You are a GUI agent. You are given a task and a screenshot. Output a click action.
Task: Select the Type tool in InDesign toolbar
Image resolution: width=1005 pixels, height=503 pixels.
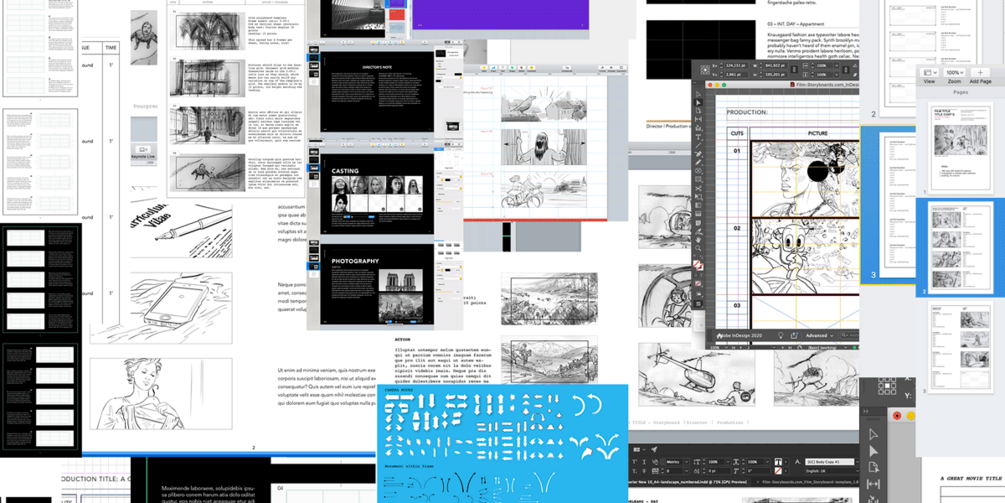click(698, 137)
